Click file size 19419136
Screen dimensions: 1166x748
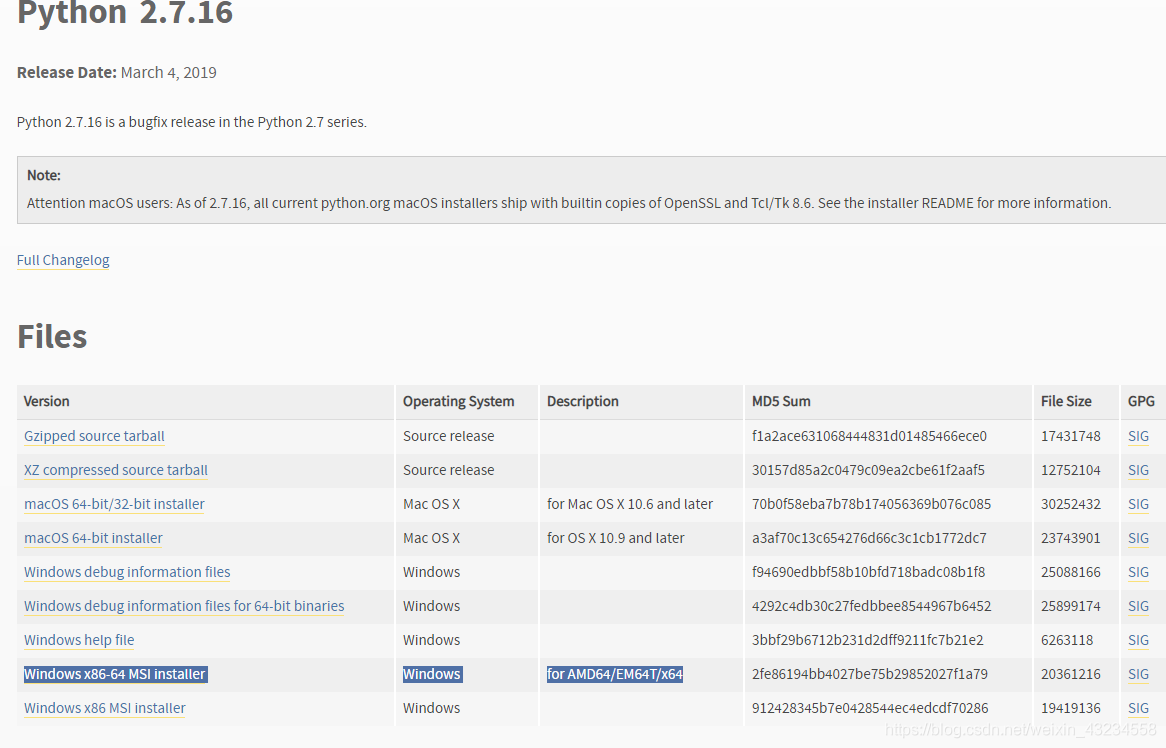[1071, 709]
